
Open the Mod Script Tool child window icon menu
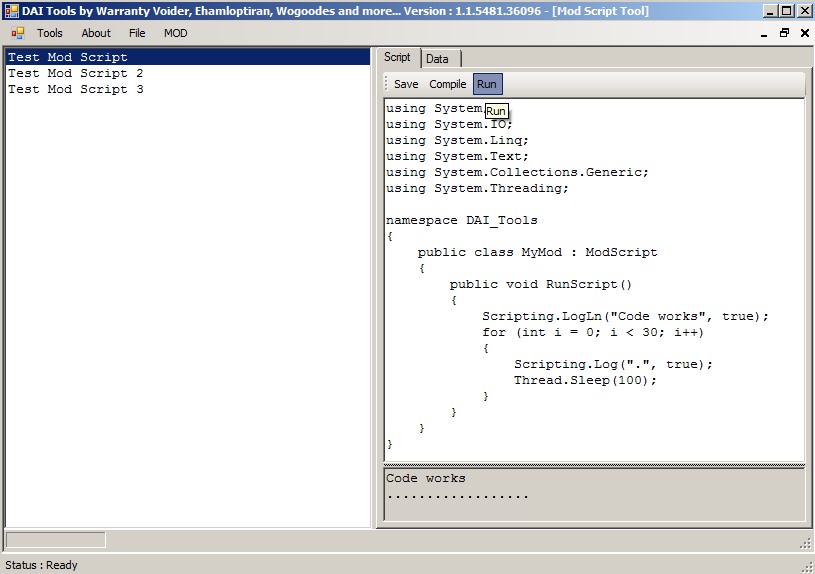tap(17, 33)
